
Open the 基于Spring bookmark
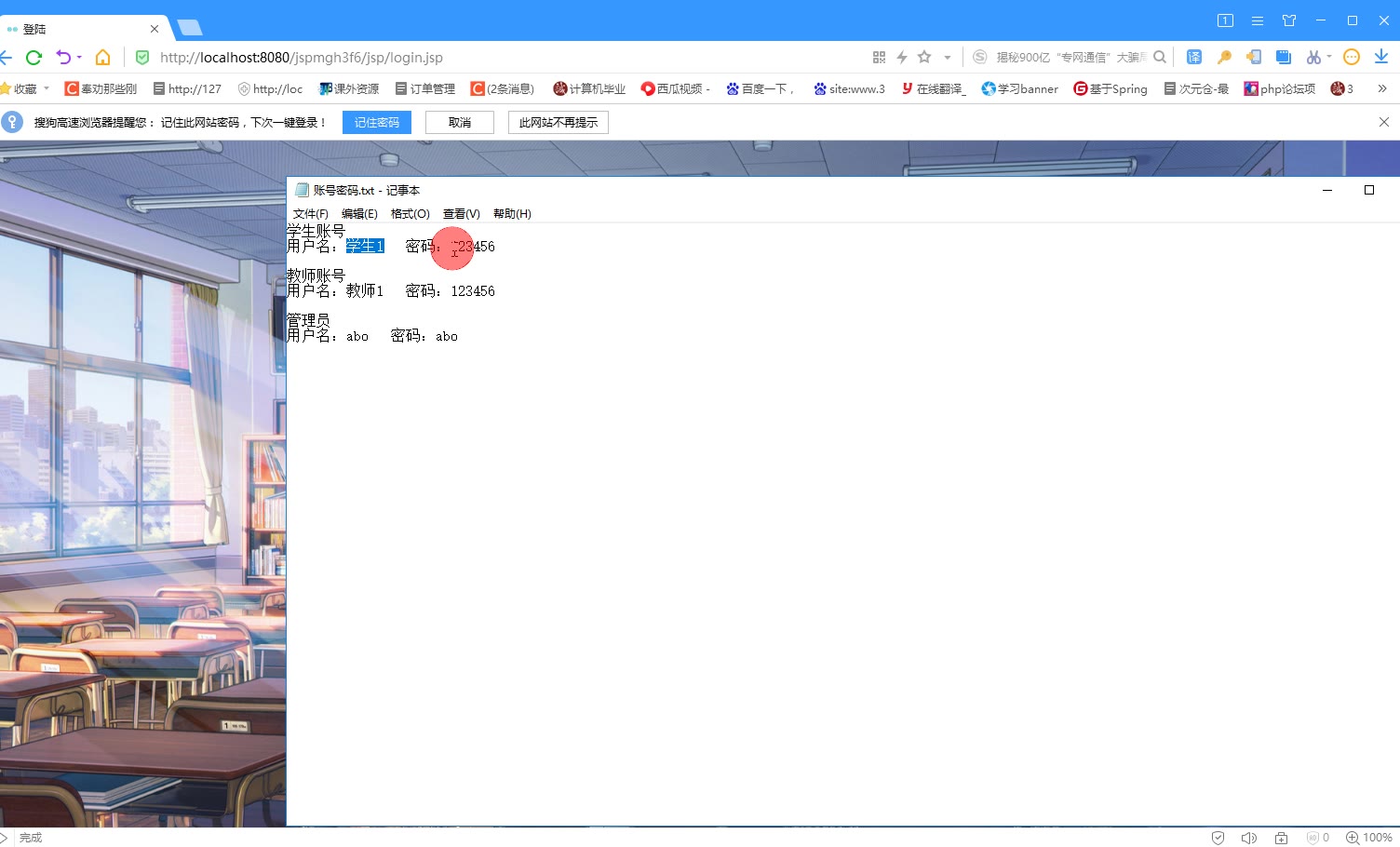[1111, 89]
